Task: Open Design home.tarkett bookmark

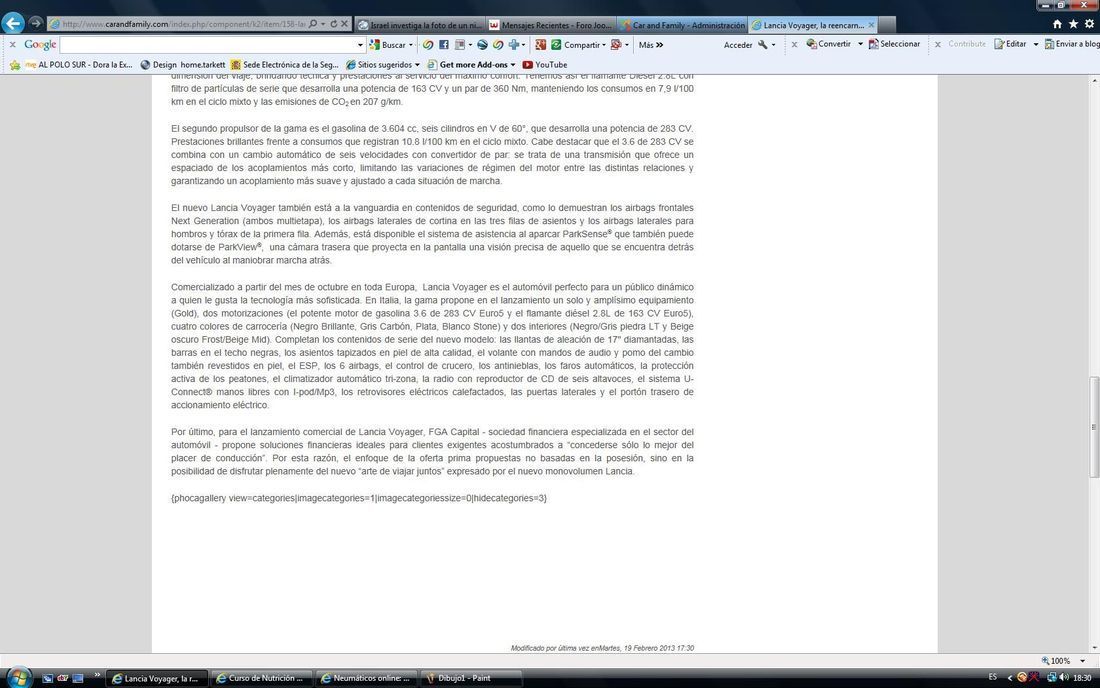Action: click(182, 65)
